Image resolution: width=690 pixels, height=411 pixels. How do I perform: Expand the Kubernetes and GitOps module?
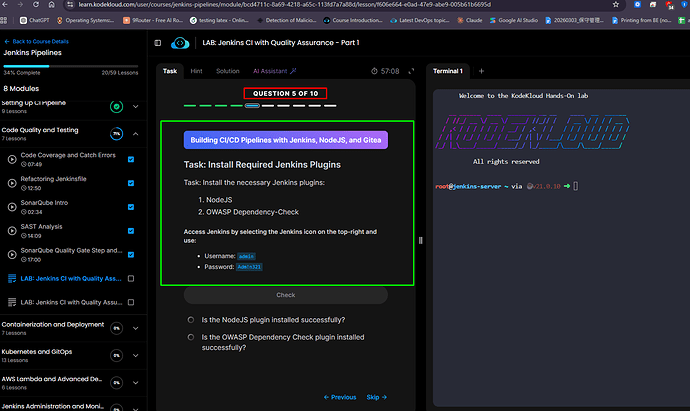click(x=136, y=356)
